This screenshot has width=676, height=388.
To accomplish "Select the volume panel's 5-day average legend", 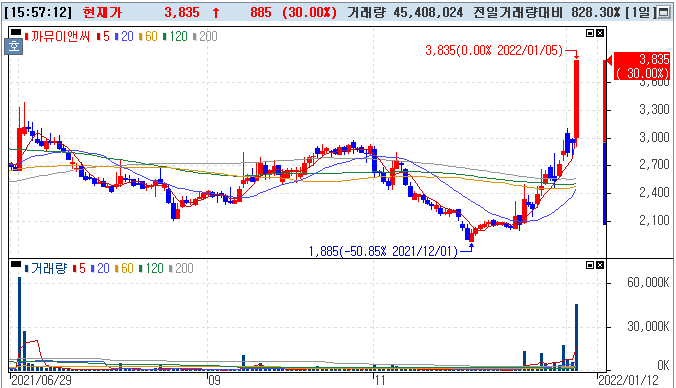I will coord(80,268).
